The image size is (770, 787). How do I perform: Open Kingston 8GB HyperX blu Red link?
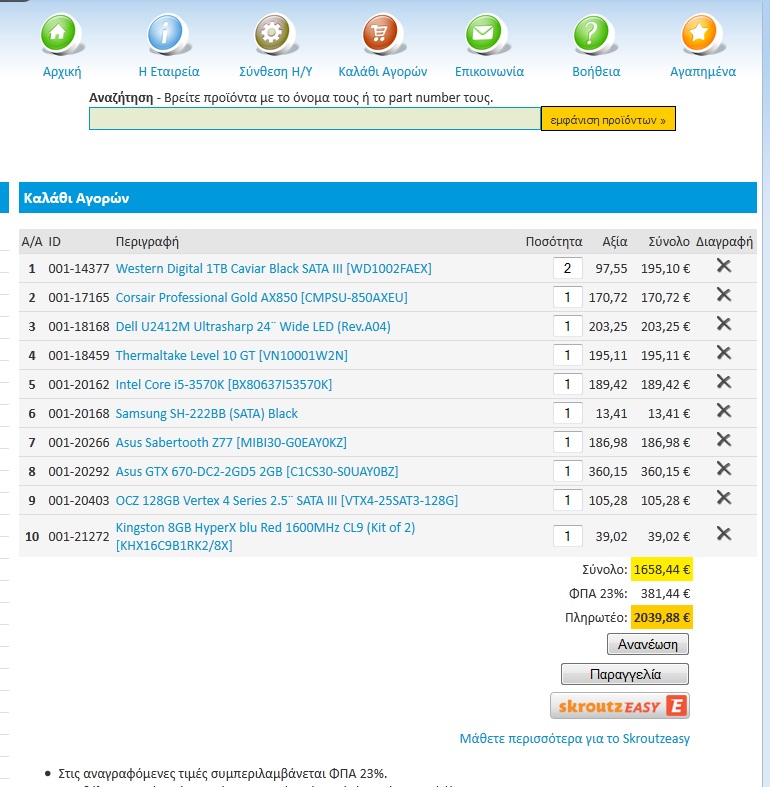coord(266,536)
